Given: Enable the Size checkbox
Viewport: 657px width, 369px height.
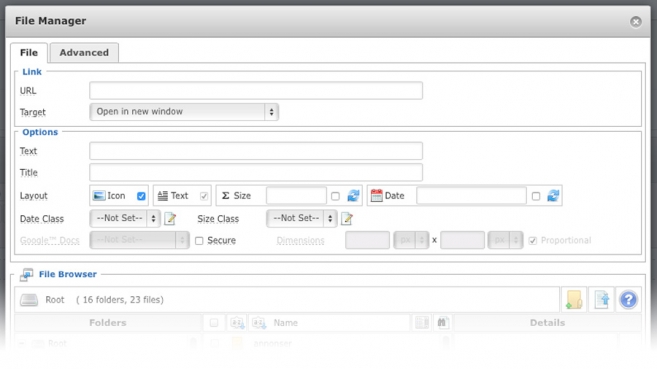Looking at the screenshot, I should pos(335,196).
